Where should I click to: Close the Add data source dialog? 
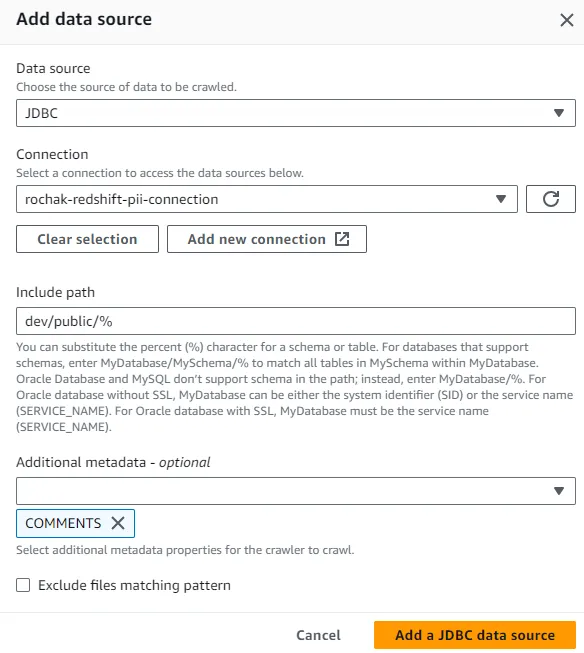pyautogui.click(x=567, y=20)
